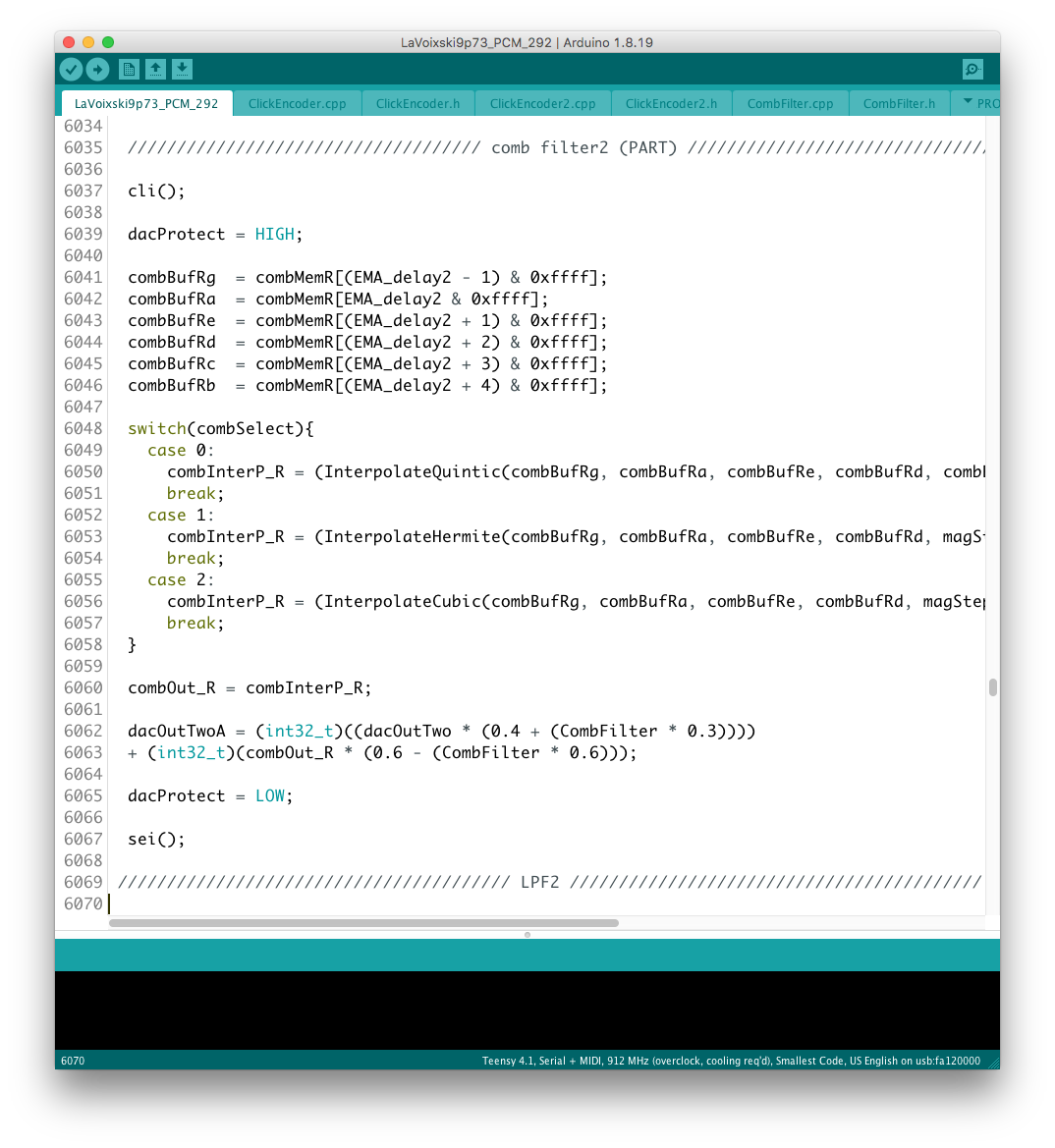Click the vertical scrollbar thumb
The width and height of the screenshot is (1055, 1148).
click(x=992, y=687)
